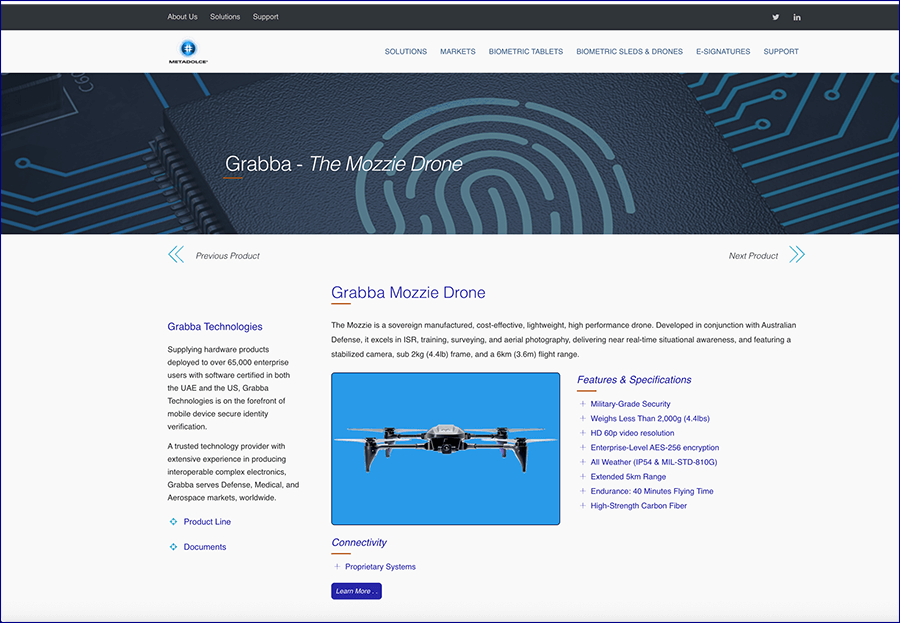Screen dimensions: 900x623
Task: Click the Metadolce logo
Action: pos(188,50)
